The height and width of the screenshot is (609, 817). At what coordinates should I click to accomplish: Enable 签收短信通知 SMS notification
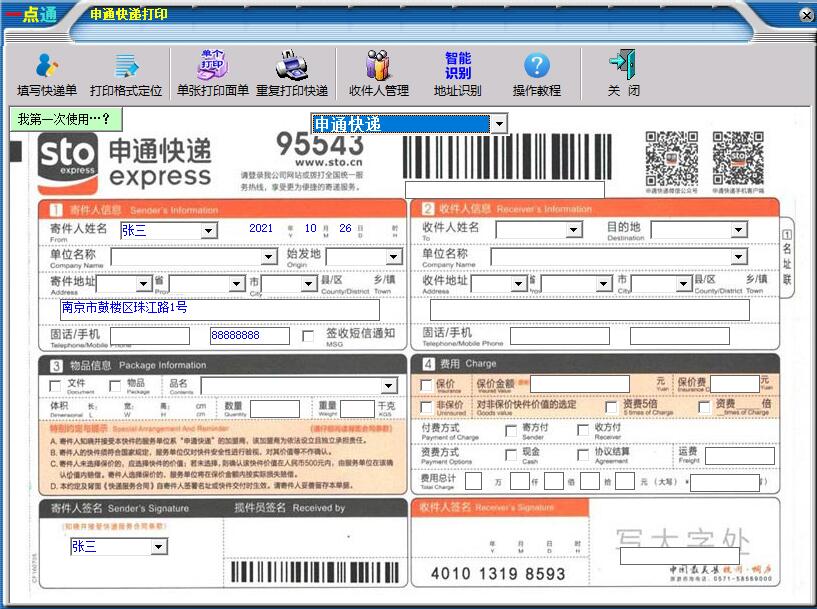[307, 336]
